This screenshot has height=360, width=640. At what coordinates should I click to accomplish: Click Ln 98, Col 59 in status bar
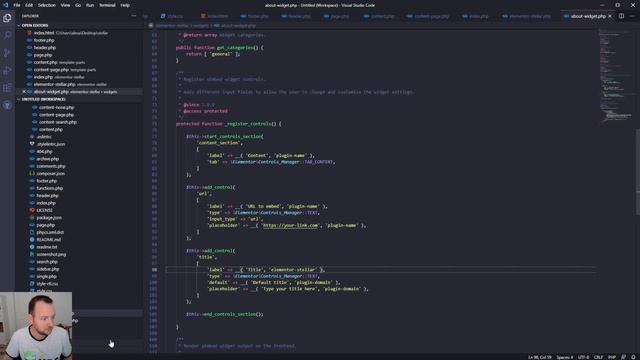(540, 357)
